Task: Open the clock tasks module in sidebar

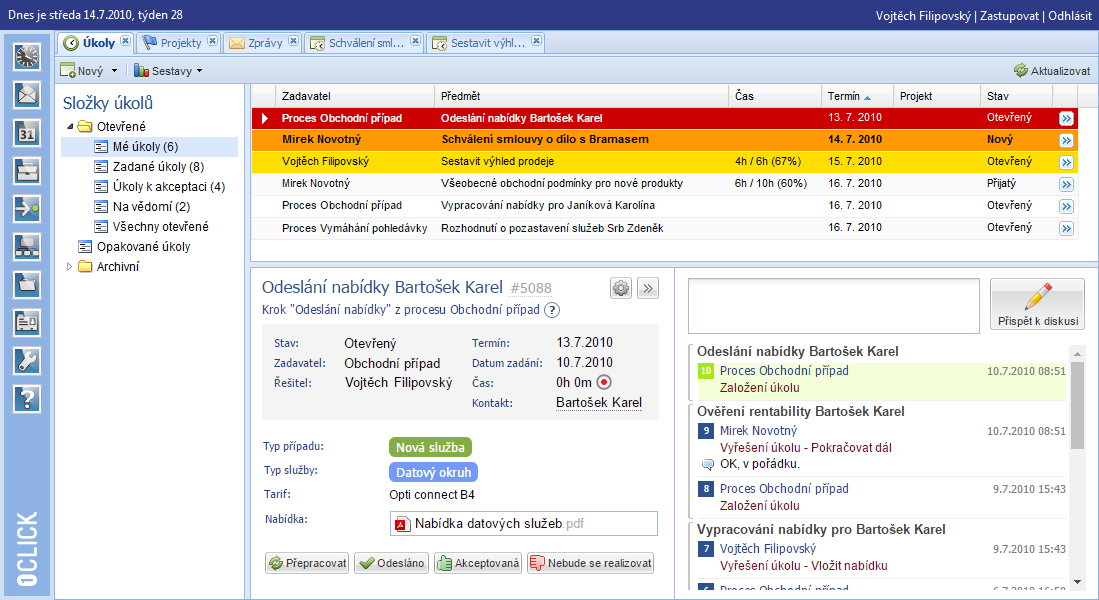Action: click(x=27, y=57)
